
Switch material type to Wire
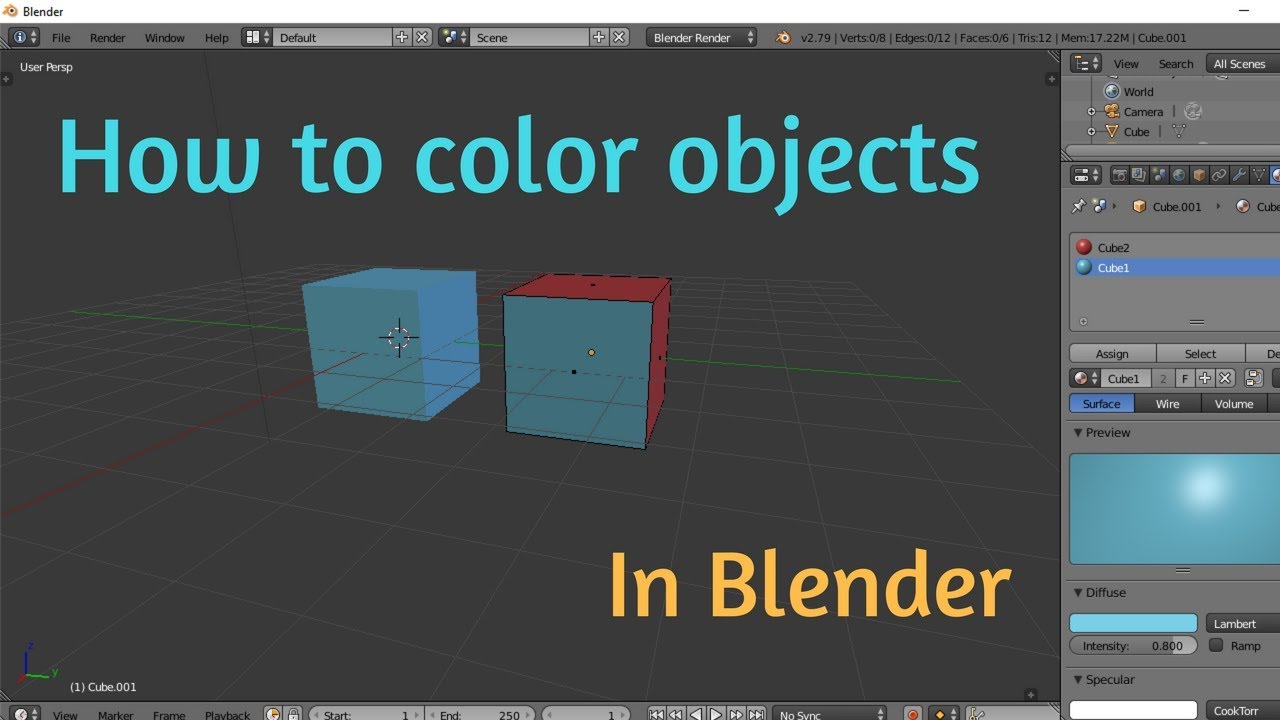[x=1167, y=403]
